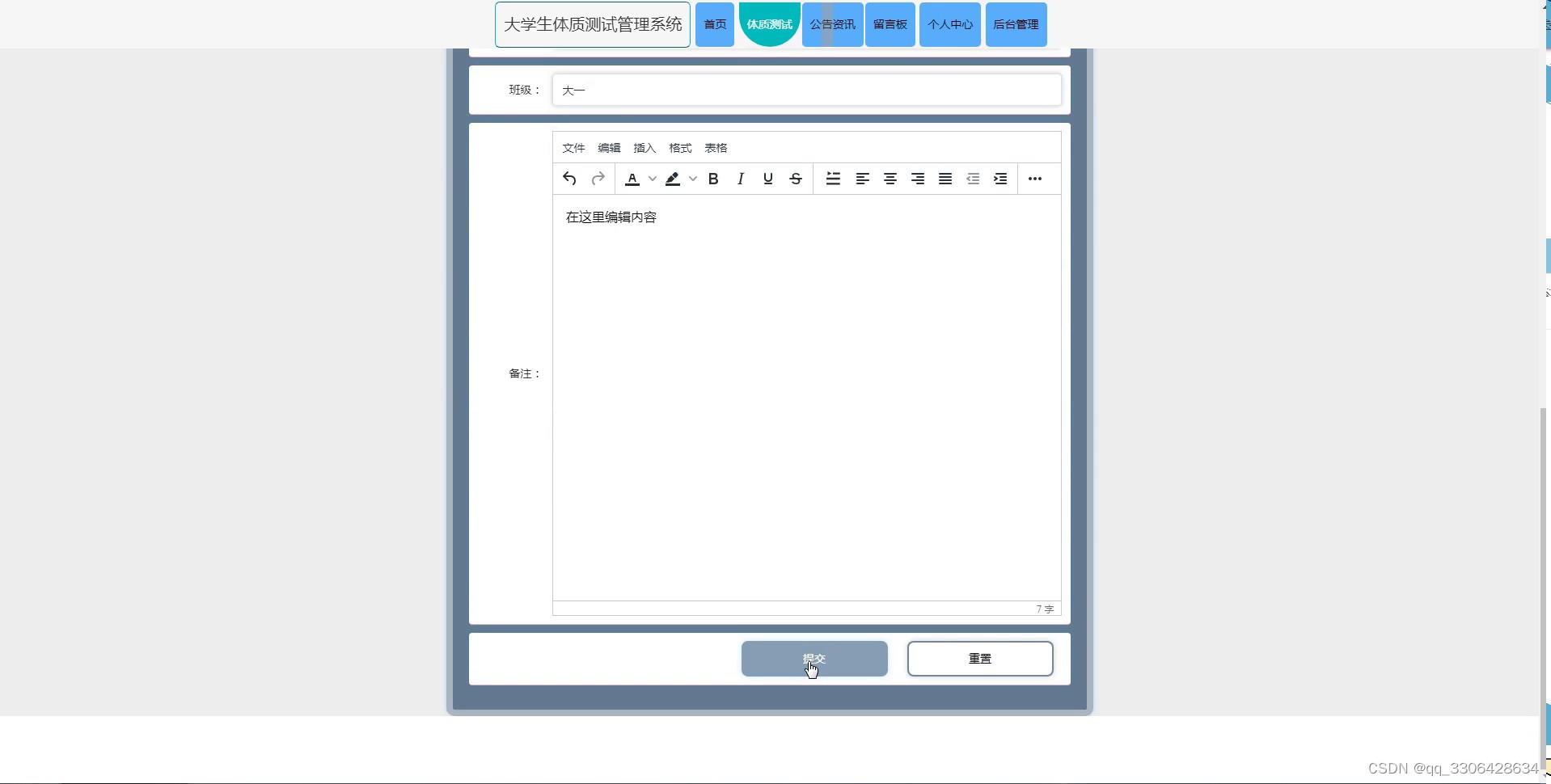Show more toolbar options (three dots)
This screenshot has height=784, width=1551.
[x=1035, y=179]
